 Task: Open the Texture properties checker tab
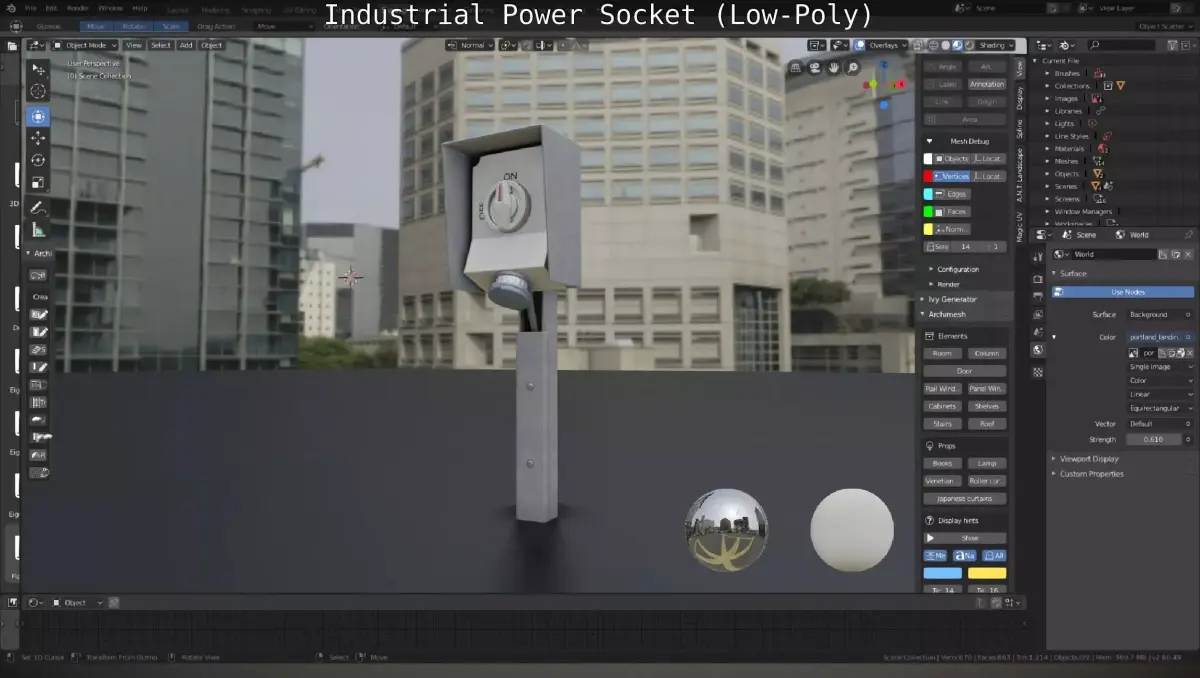(x=1038, y=372)
